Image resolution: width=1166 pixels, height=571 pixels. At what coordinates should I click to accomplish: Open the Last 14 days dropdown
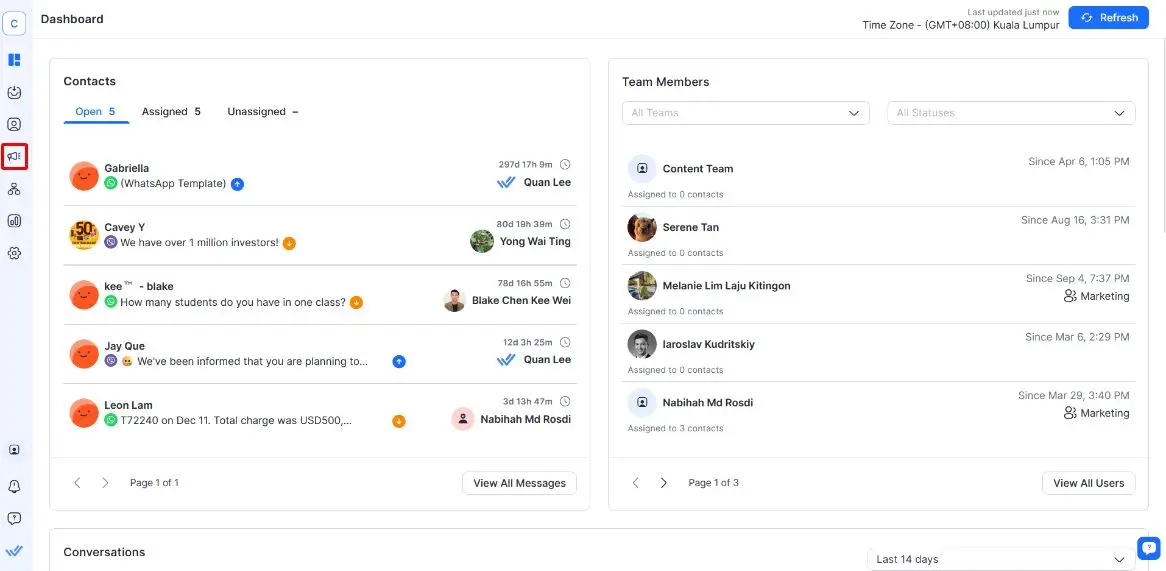tap(1001, 559)
